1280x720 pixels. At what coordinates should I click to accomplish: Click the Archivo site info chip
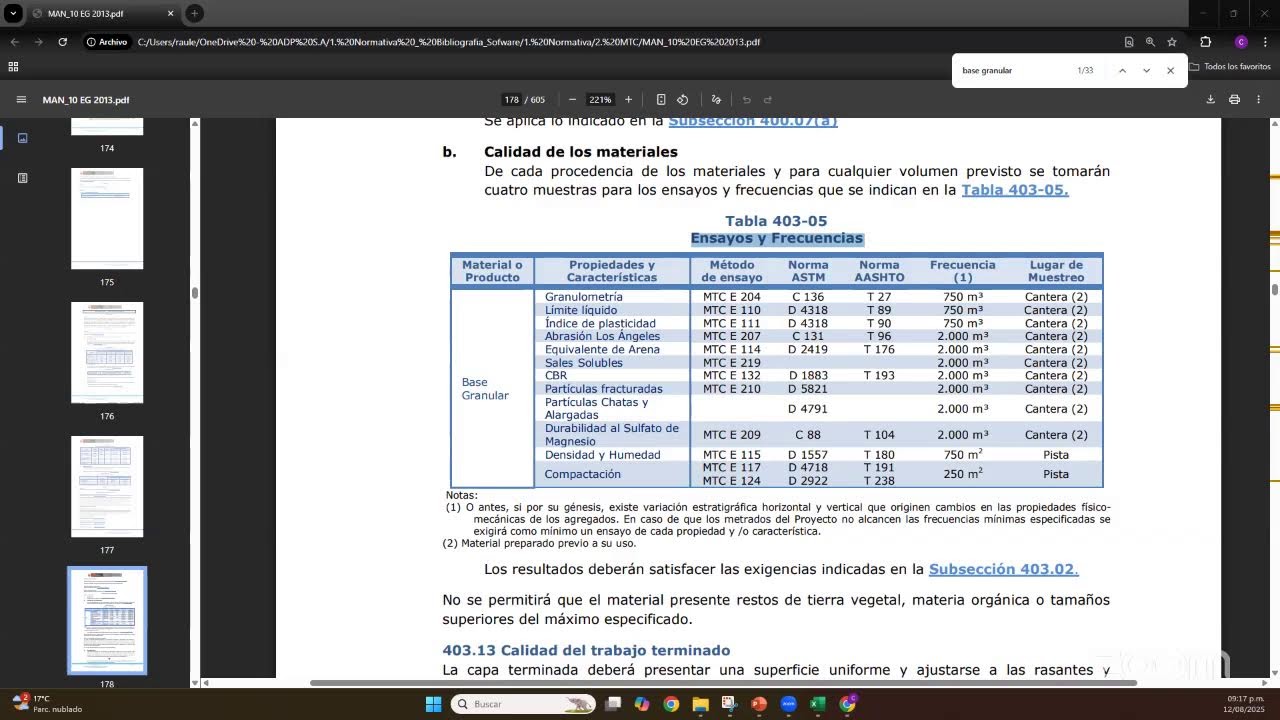pyautogui.click(x=107, y=42)
